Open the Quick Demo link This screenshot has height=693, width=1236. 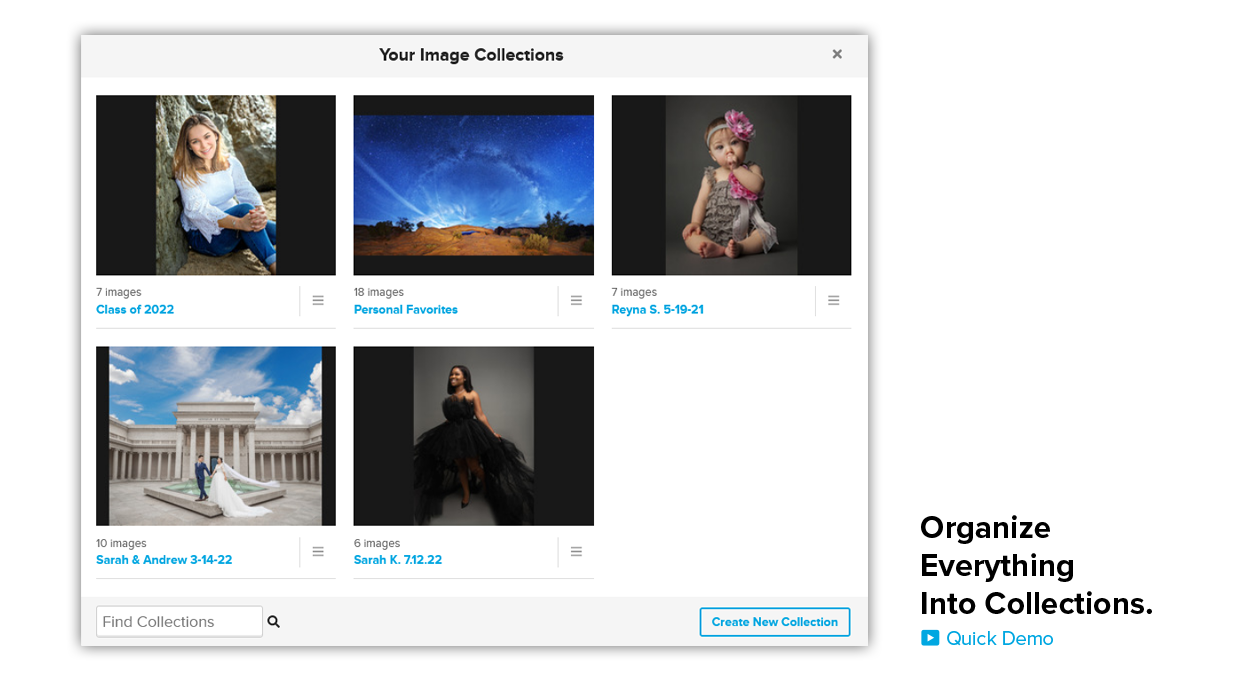point(999,638)
